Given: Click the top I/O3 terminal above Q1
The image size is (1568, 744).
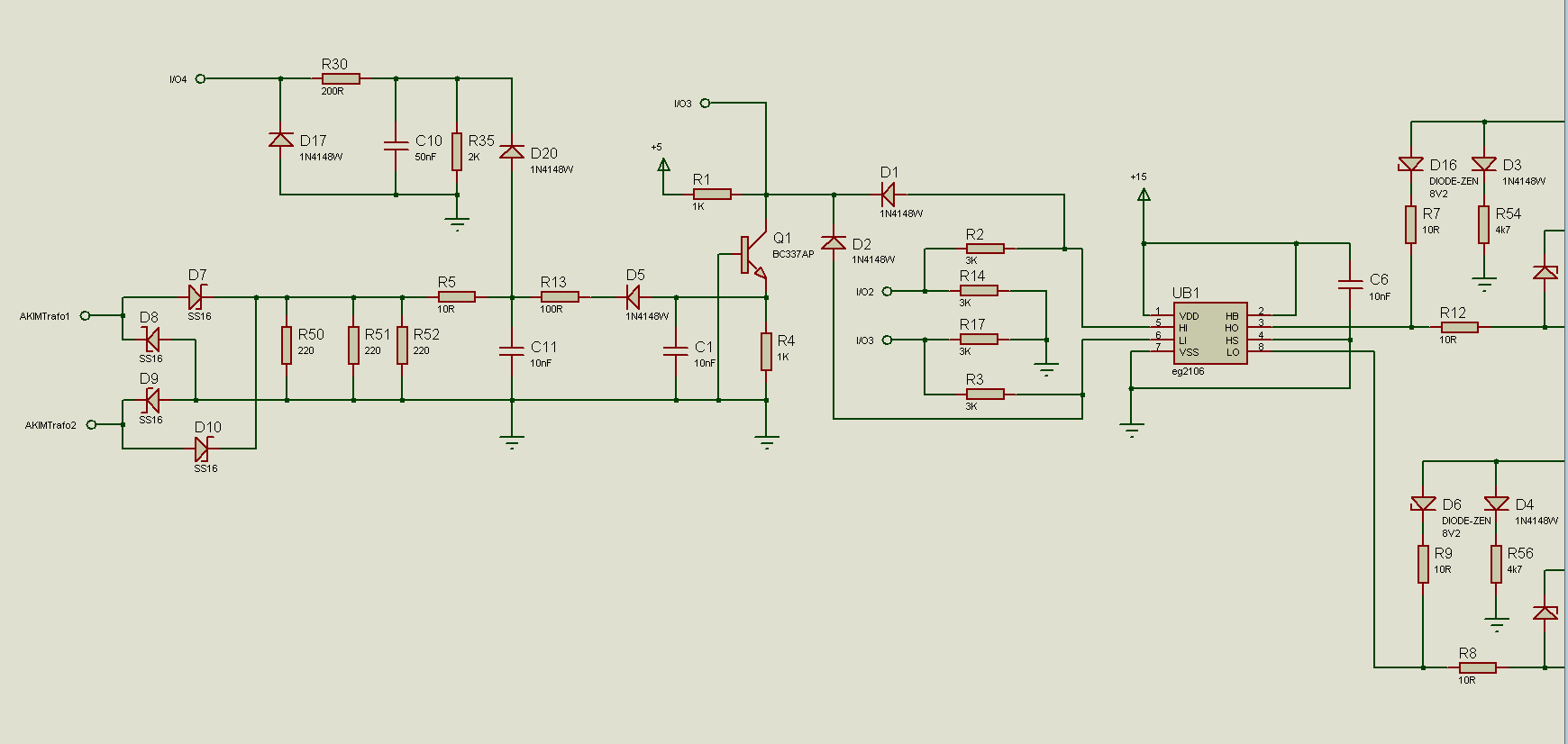Looking at the screenshot, I should pos(705,103).
